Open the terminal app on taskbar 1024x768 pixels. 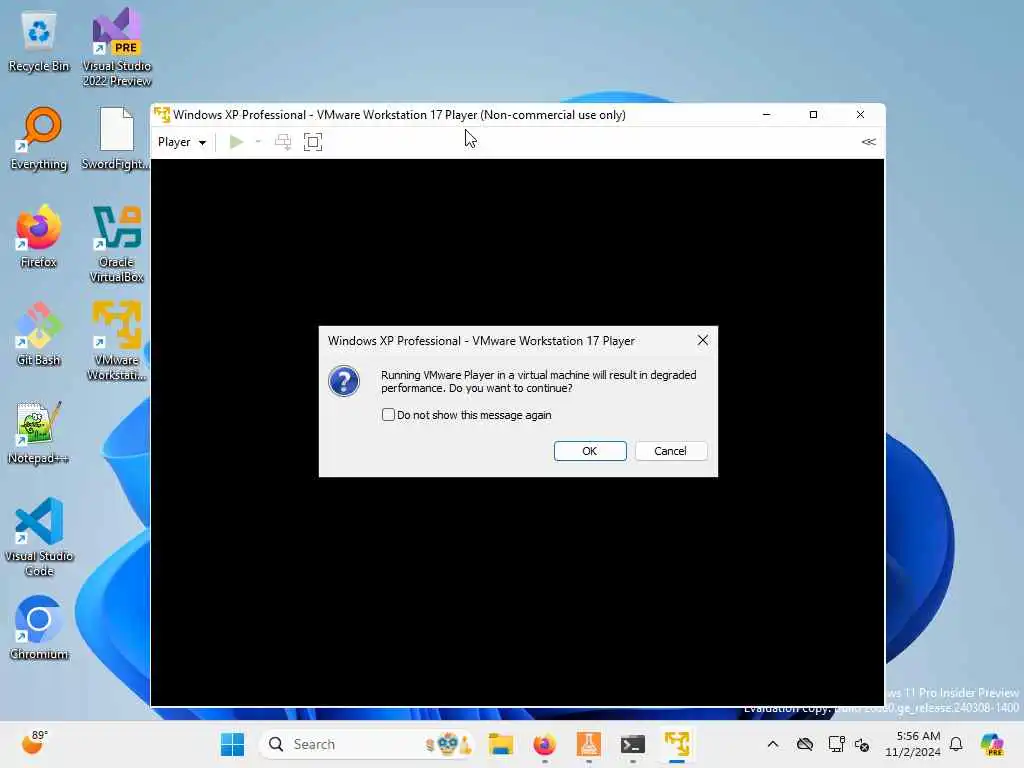(x=633, y=744)
